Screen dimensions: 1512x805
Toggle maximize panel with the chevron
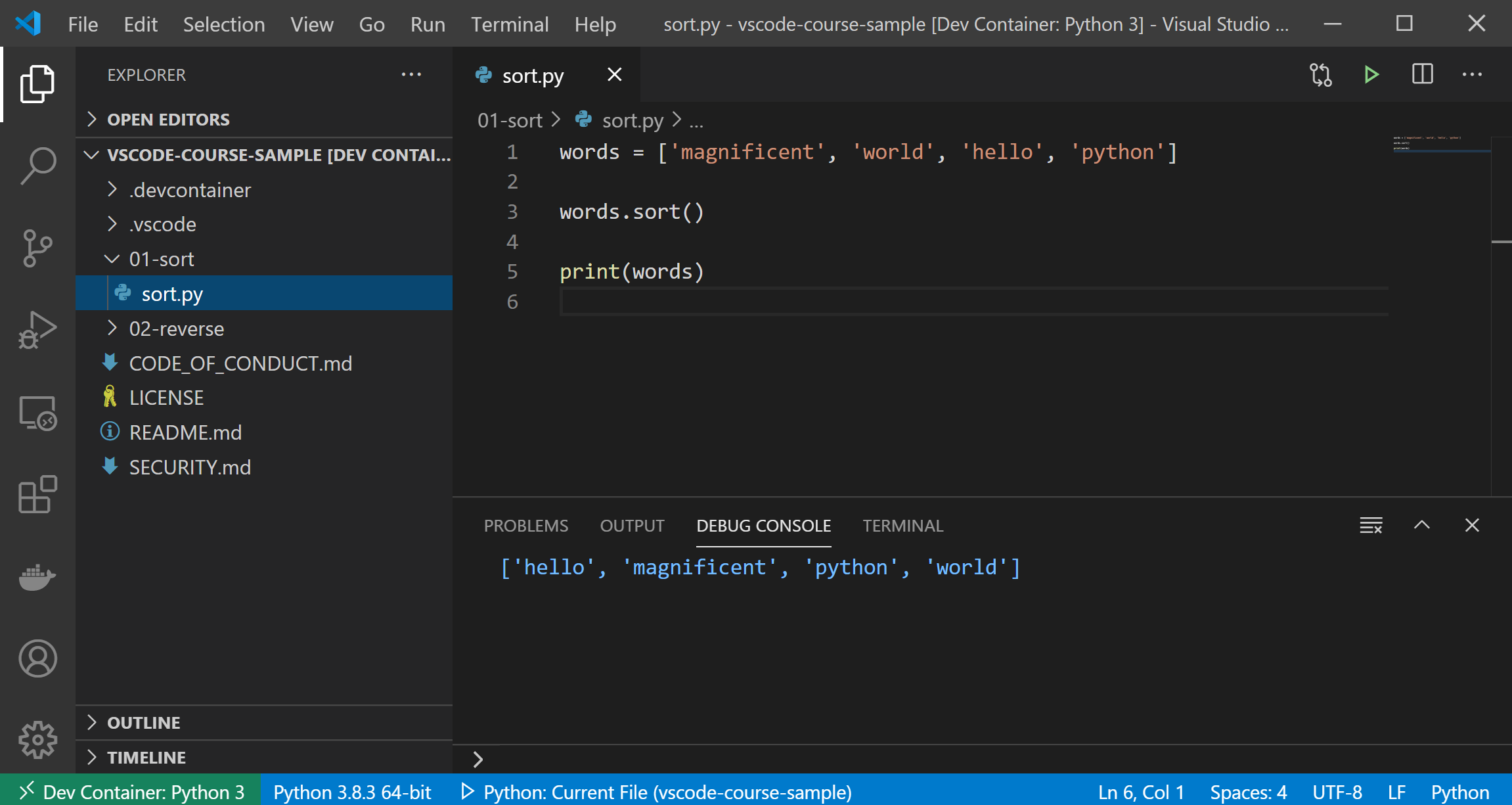[x=1422, y=525]
